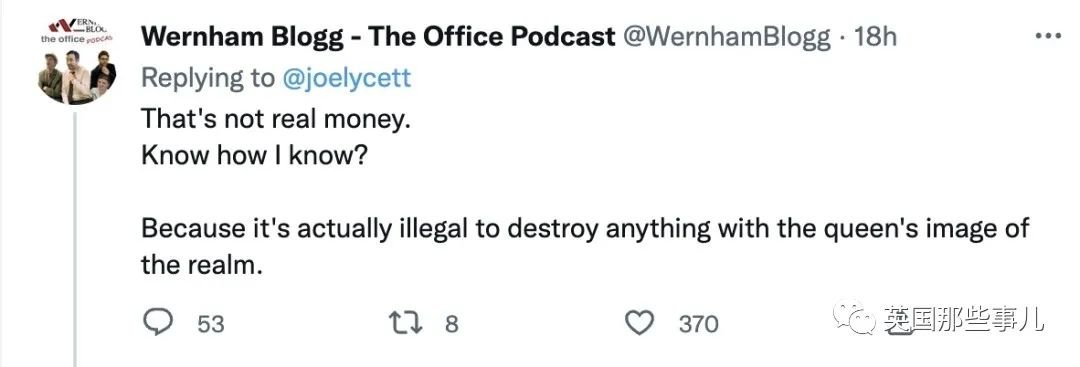The image size is (1080, 367).
Task: Go to the @joelycett mention link
Action: tap(346, 78)
